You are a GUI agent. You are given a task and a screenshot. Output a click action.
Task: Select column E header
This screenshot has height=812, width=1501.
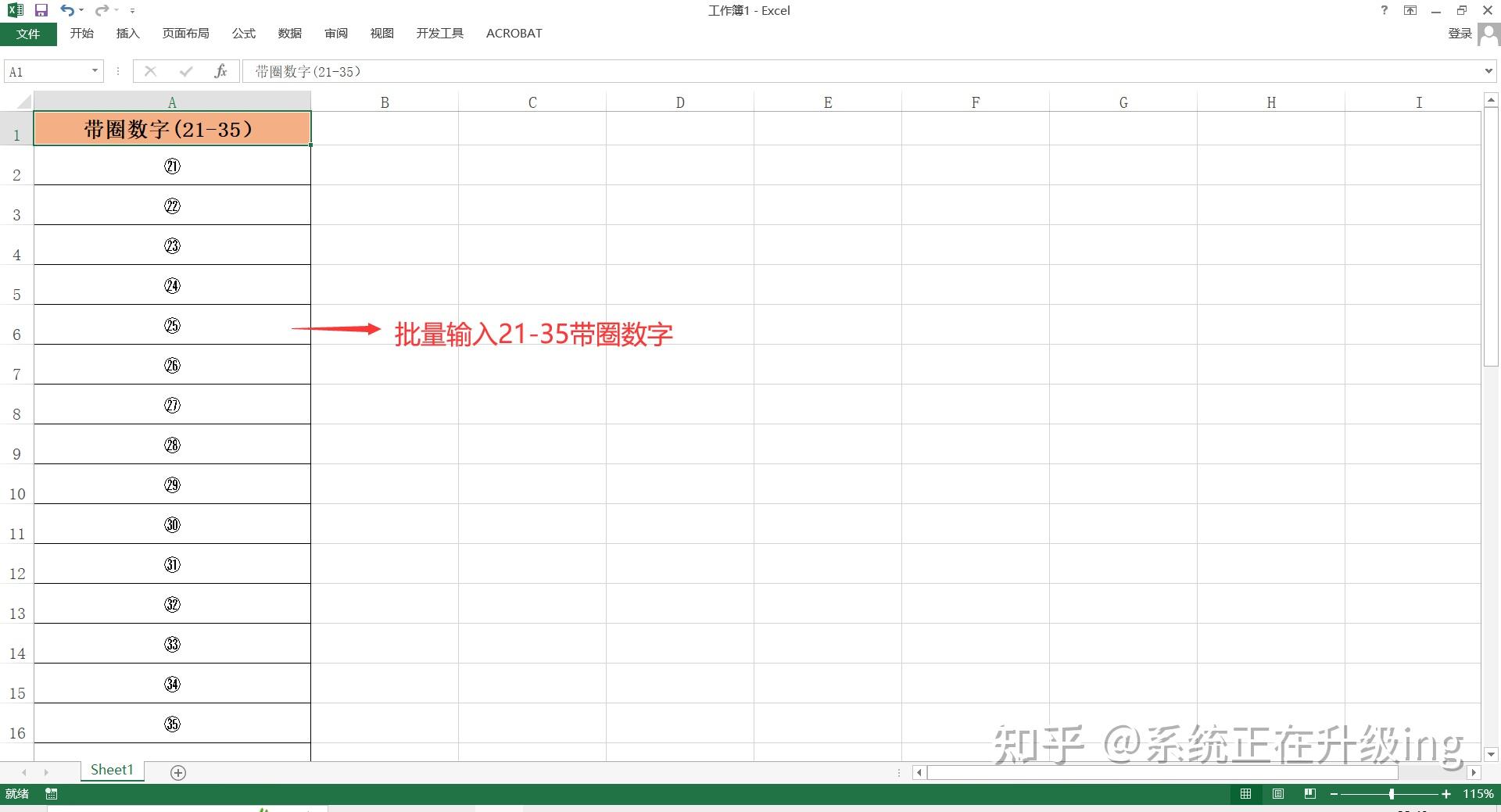pyautogui.click(x=828, y=102)
